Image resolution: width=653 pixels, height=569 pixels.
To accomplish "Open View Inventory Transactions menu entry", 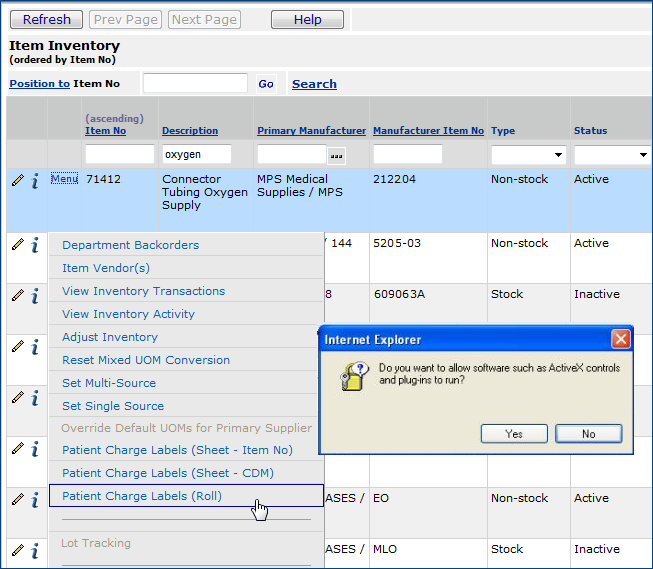I will tap(143, 291).
